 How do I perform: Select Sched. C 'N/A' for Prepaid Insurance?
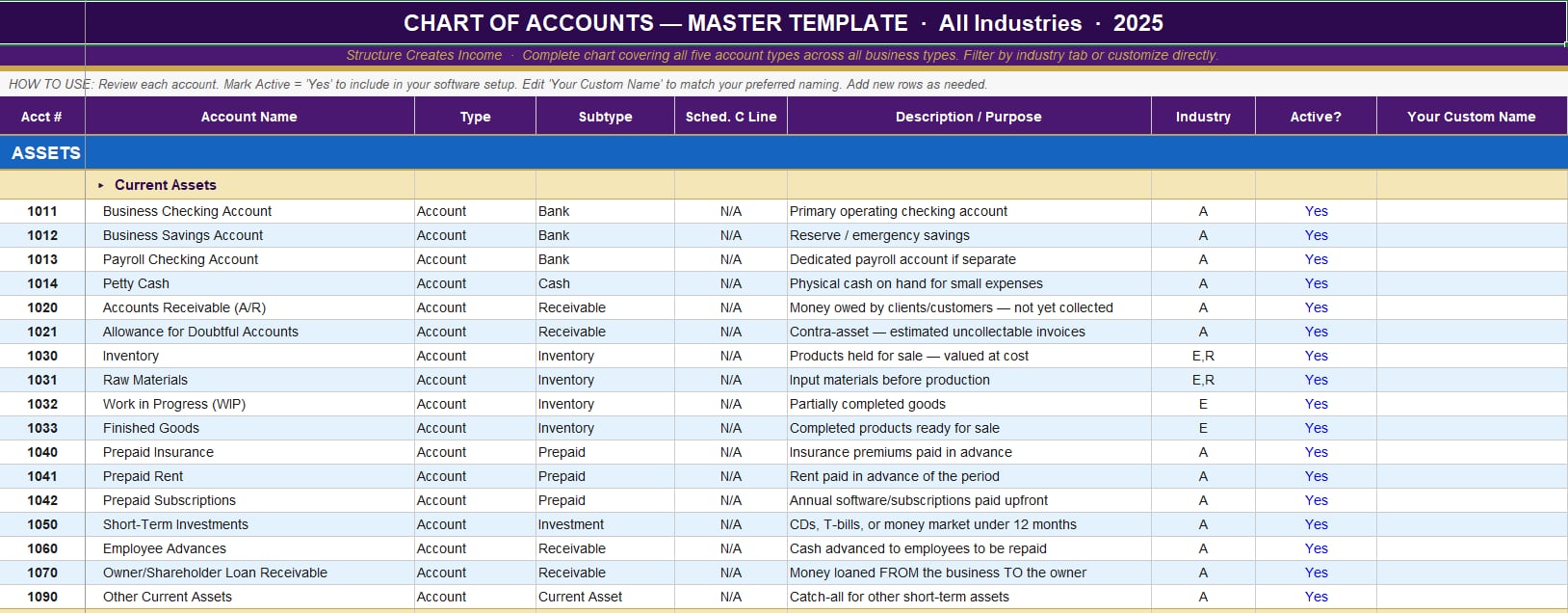click(x=731, y=452)
